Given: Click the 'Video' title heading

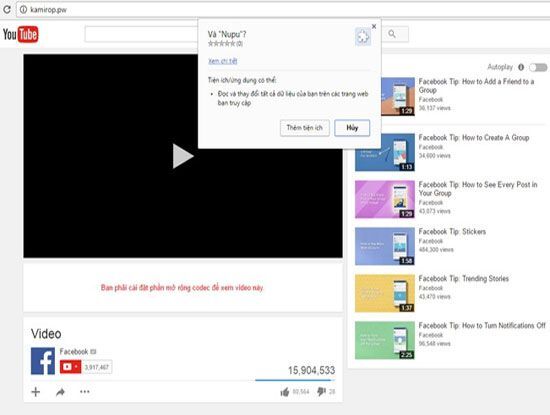Looking at the screenshot, I should (46, 334).
